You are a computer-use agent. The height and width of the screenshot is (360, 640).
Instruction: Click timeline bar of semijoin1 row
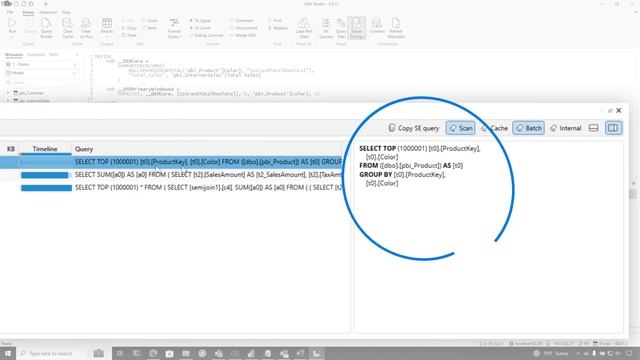[47, 188]
